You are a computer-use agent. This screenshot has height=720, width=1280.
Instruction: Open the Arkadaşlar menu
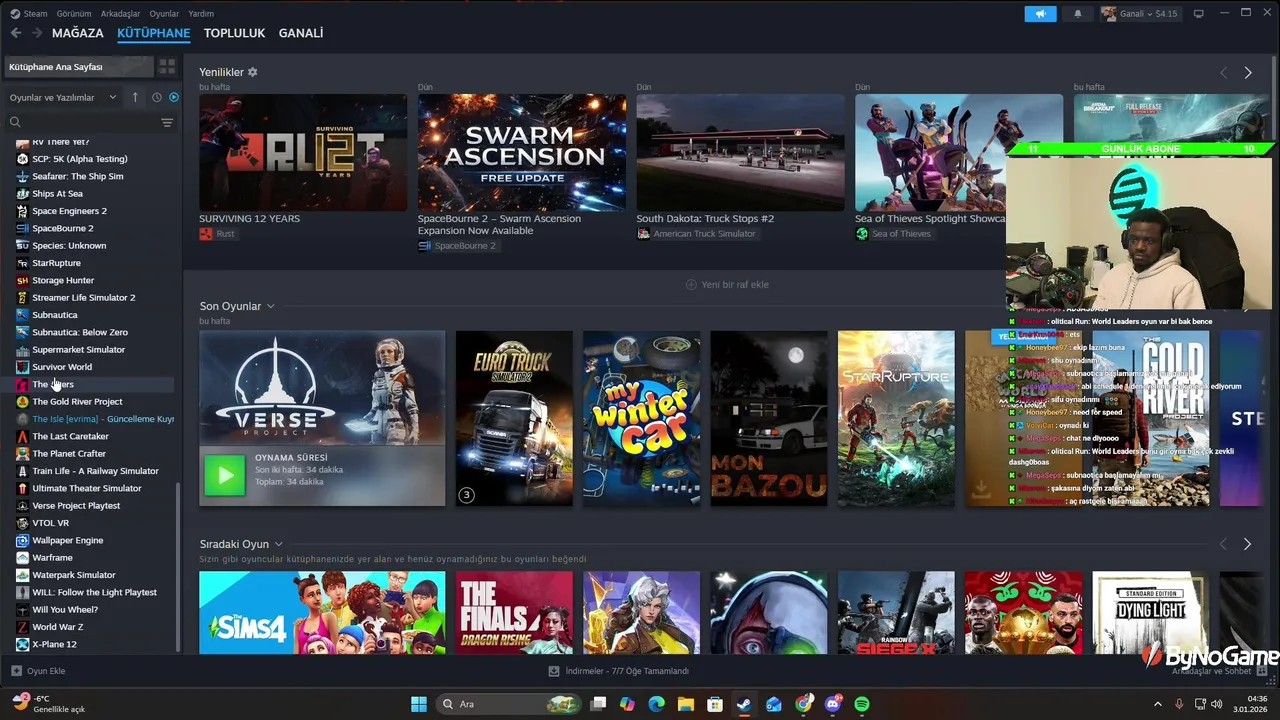[120, 14]
